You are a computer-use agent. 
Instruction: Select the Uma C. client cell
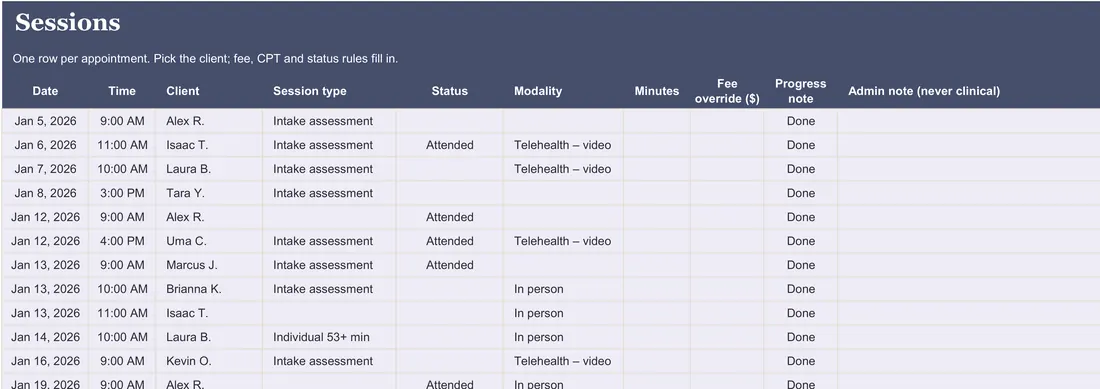tap(209, 241)
